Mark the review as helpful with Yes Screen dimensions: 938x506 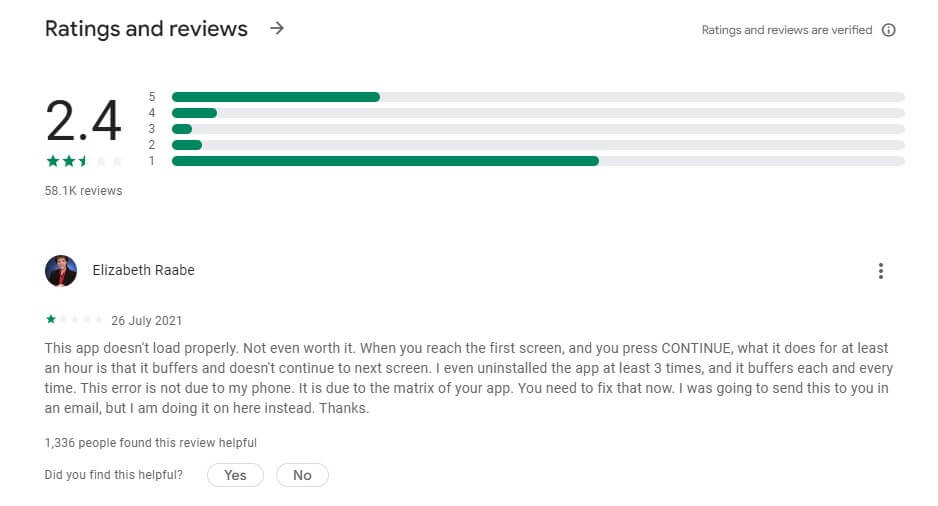(235, 475)
